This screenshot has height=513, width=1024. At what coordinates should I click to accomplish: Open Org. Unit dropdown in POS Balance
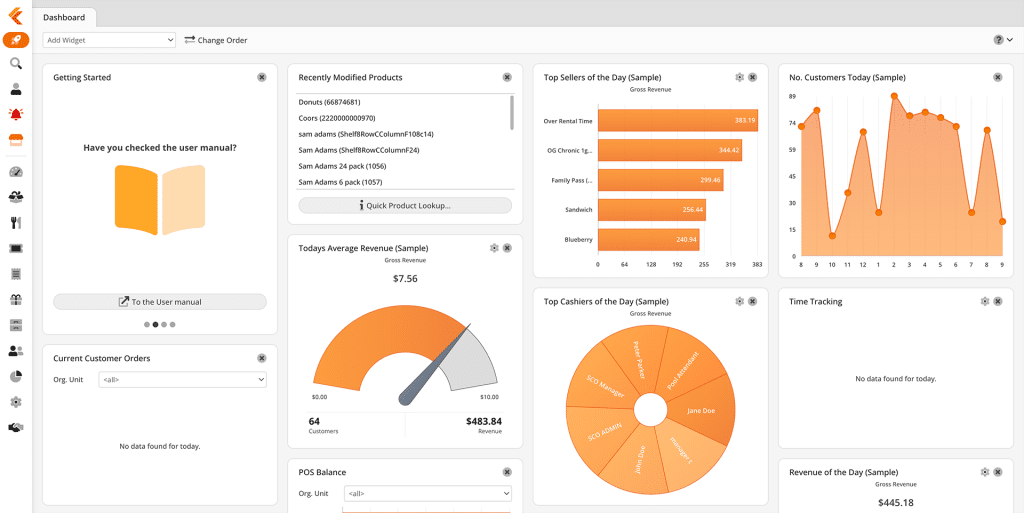[427, 493]
